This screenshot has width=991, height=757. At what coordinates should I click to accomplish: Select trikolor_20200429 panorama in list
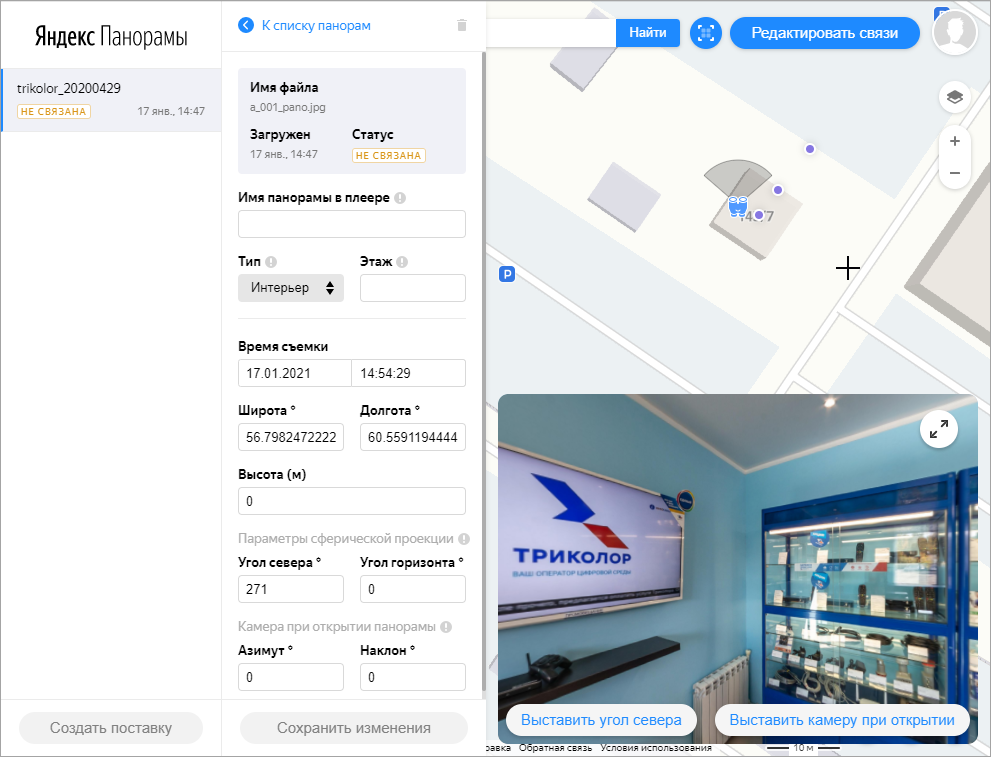[x=111, y=100]
